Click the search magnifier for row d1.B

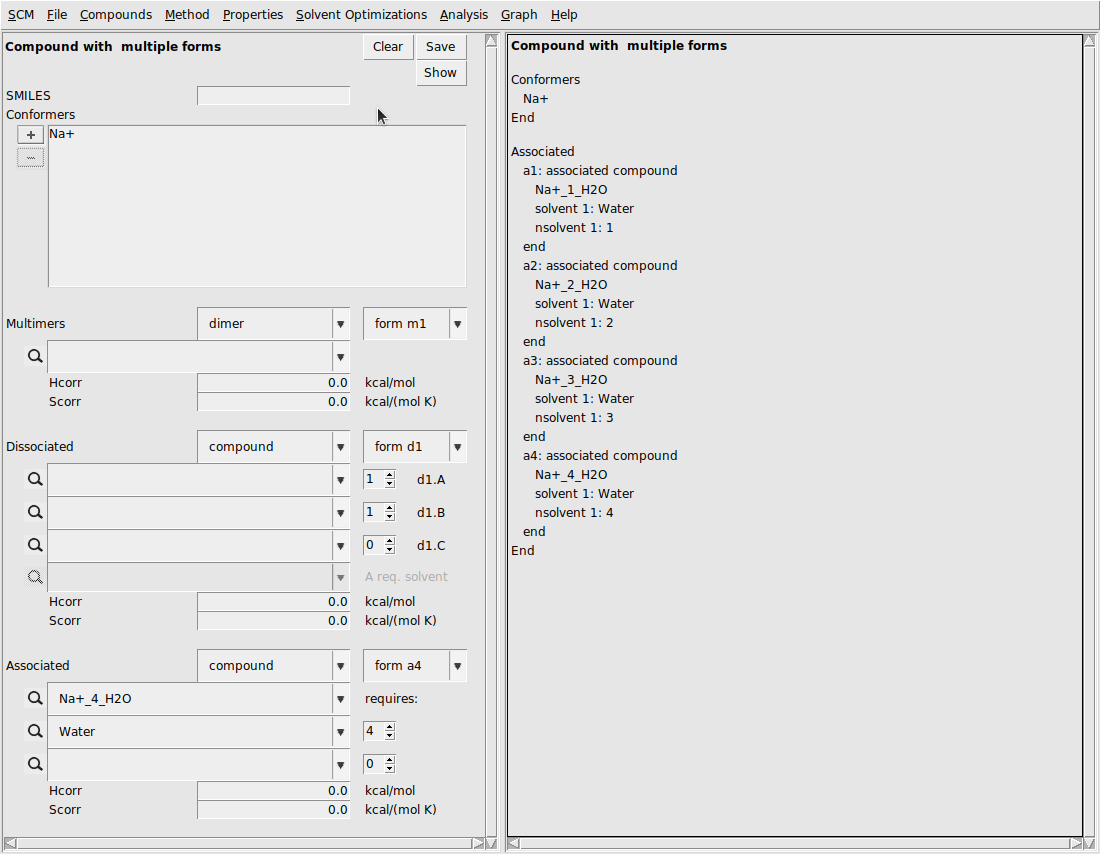(x=34, y=512)
